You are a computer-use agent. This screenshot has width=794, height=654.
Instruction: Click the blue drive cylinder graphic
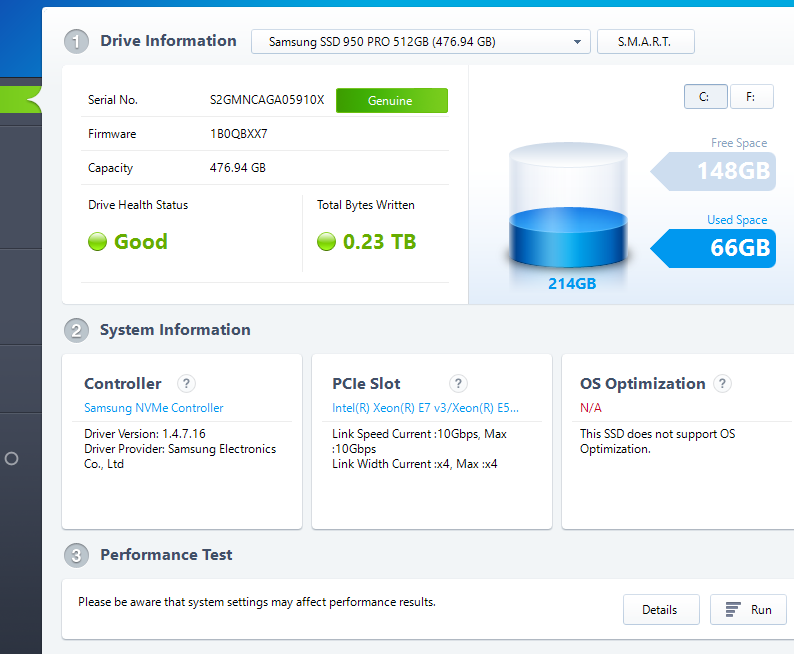pos(568,206)
